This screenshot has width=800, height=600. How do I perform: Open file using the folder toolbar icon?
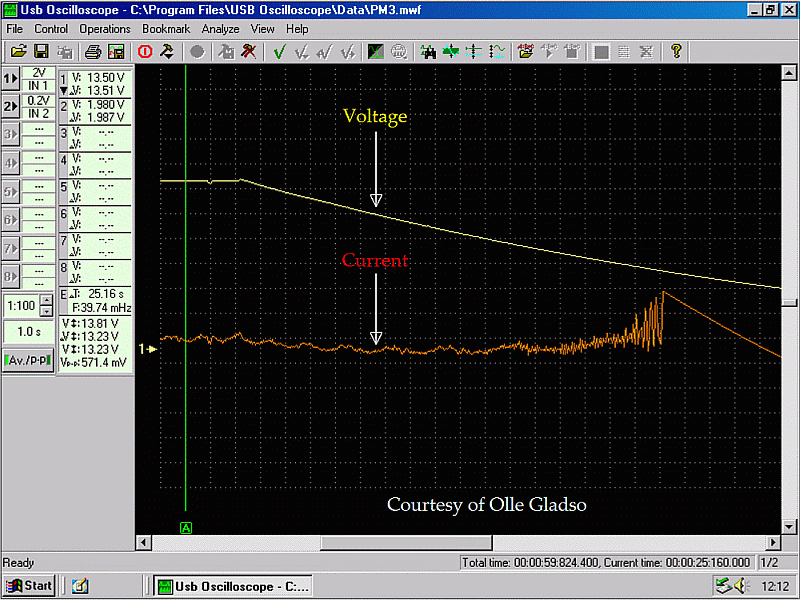(x=18, y=52)
